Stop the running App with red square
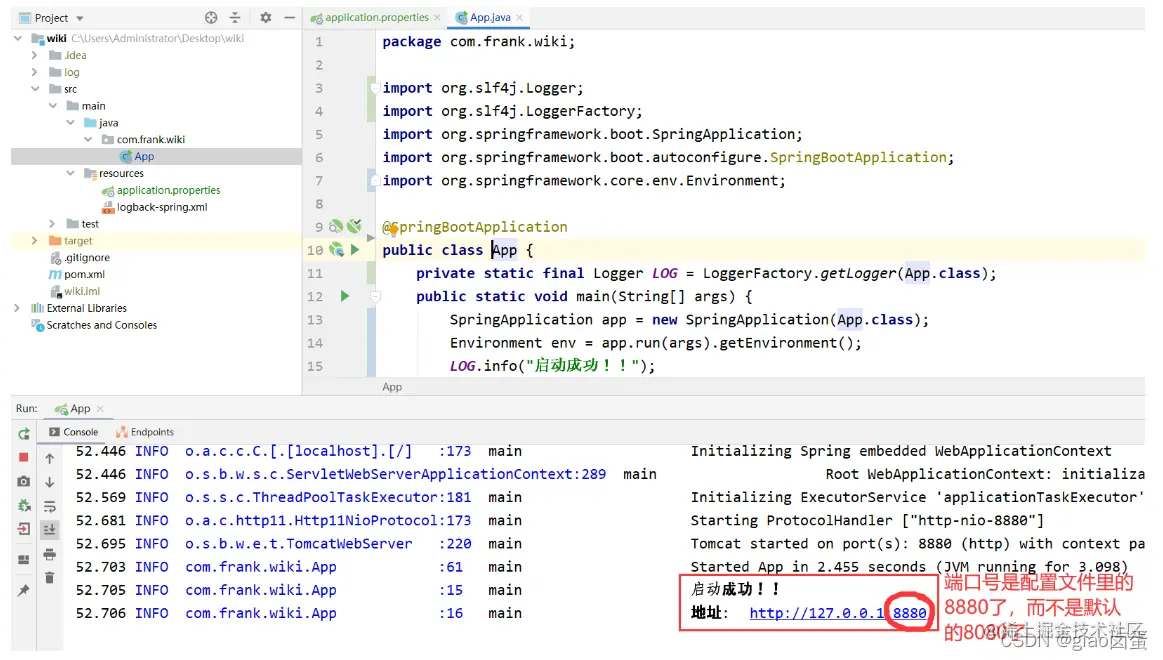The height and width of the screenshot is (660, 1163). click(x=24, y=458)
